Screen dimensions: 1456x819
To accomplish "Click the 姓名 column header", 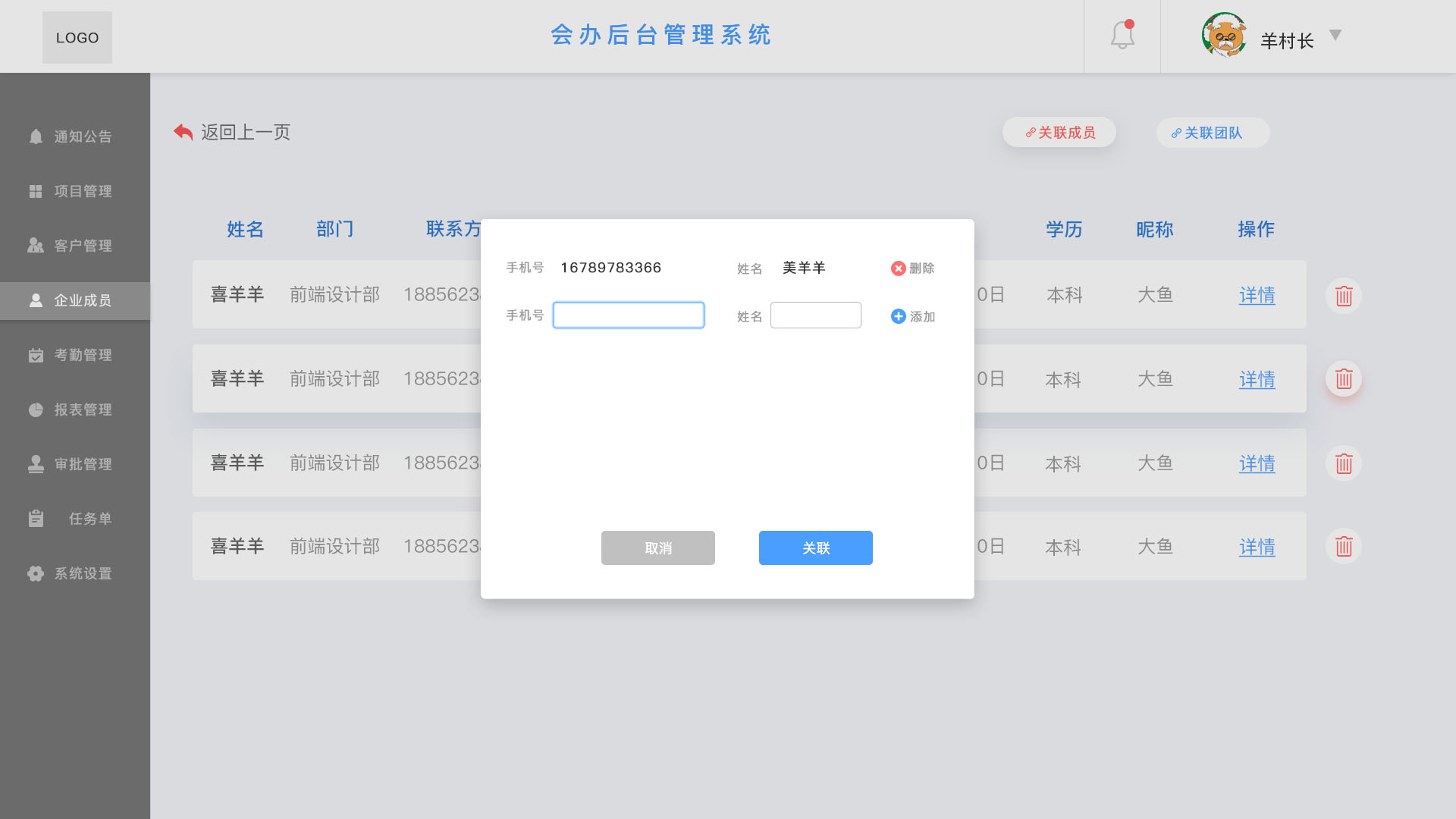I will [x=245, y=229].
